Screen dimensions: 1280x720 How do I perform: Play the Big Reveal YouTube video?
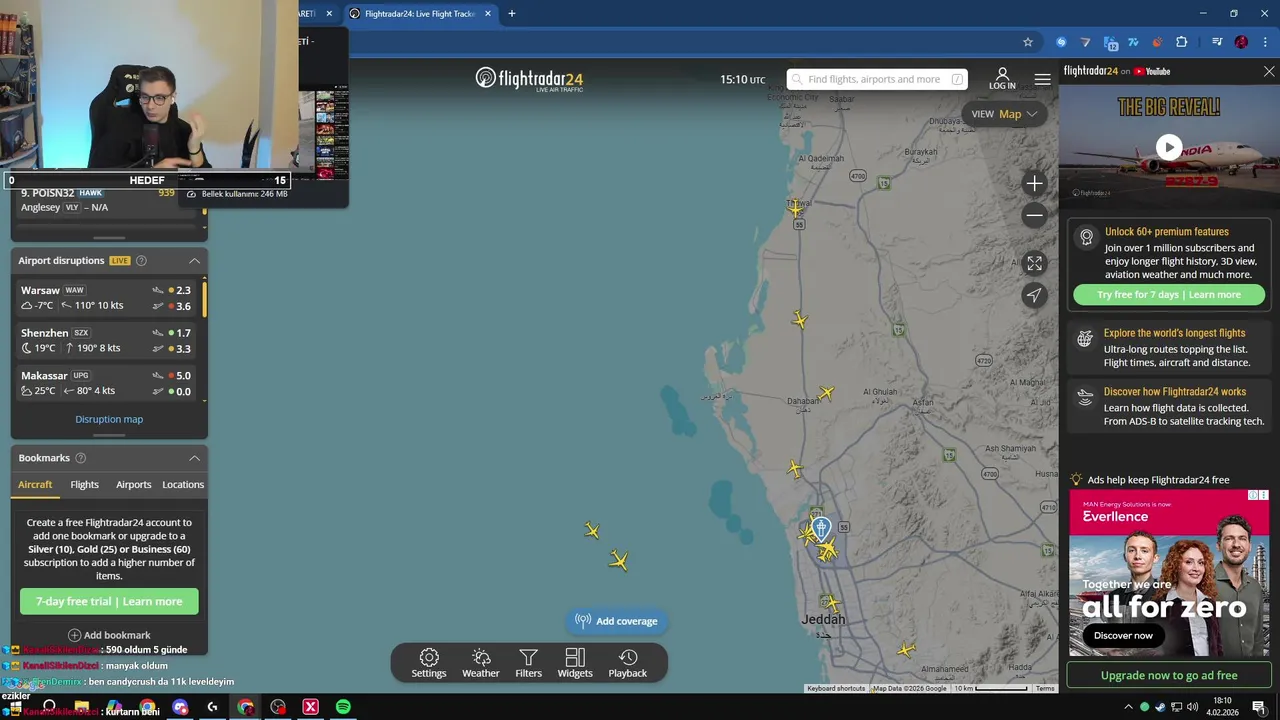click(x=1169, y=148)
